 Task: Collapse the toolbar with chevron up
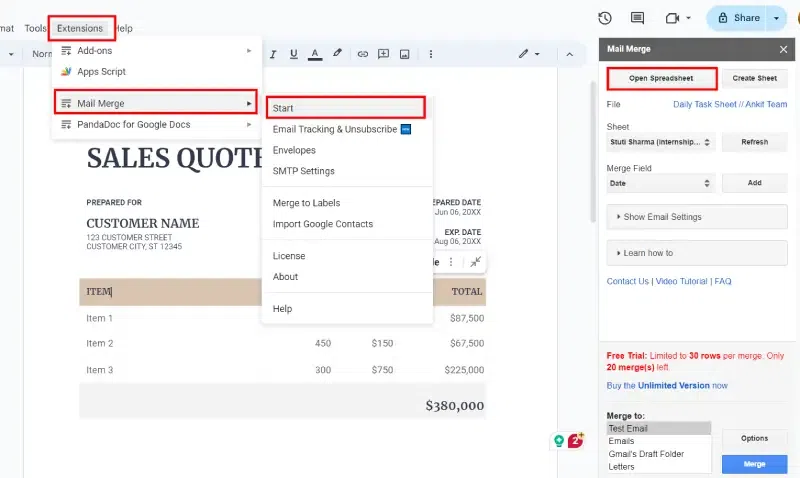[x=569, y=54]
